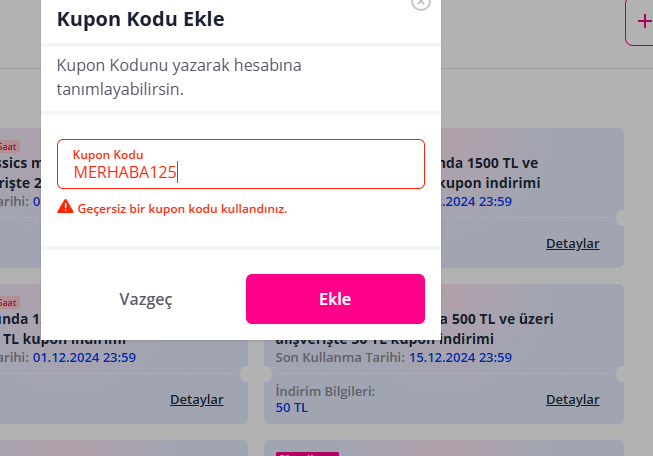The image size is (653, 456).
Task: Click the 'Kupon Kodu Ekle' dialog title
Action: tap(140, 19)
